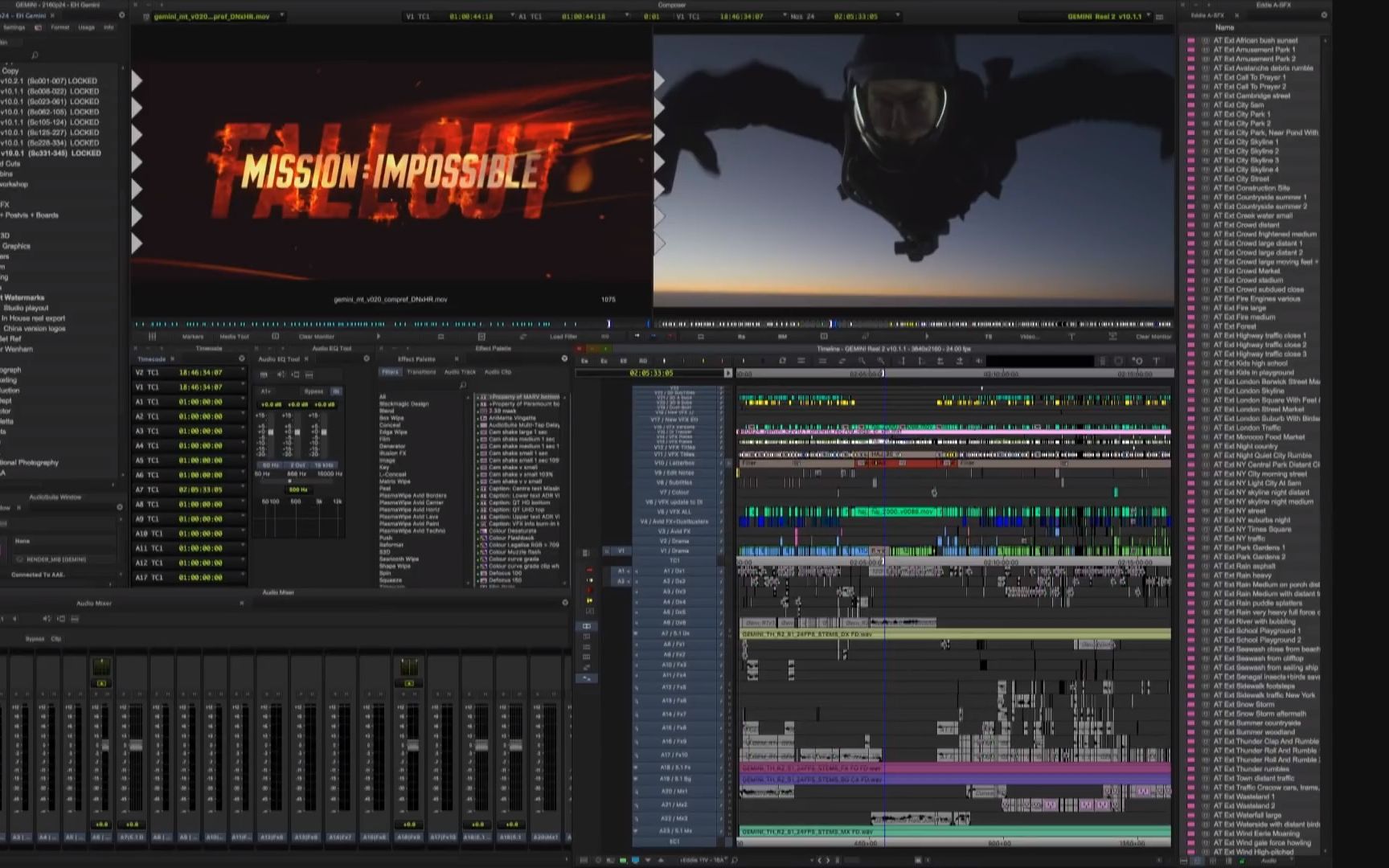The height and width of the screenshot is (868, 1389).
Task: Click Clear Monitor under the source monitor
Action: (x=317, y=337)
